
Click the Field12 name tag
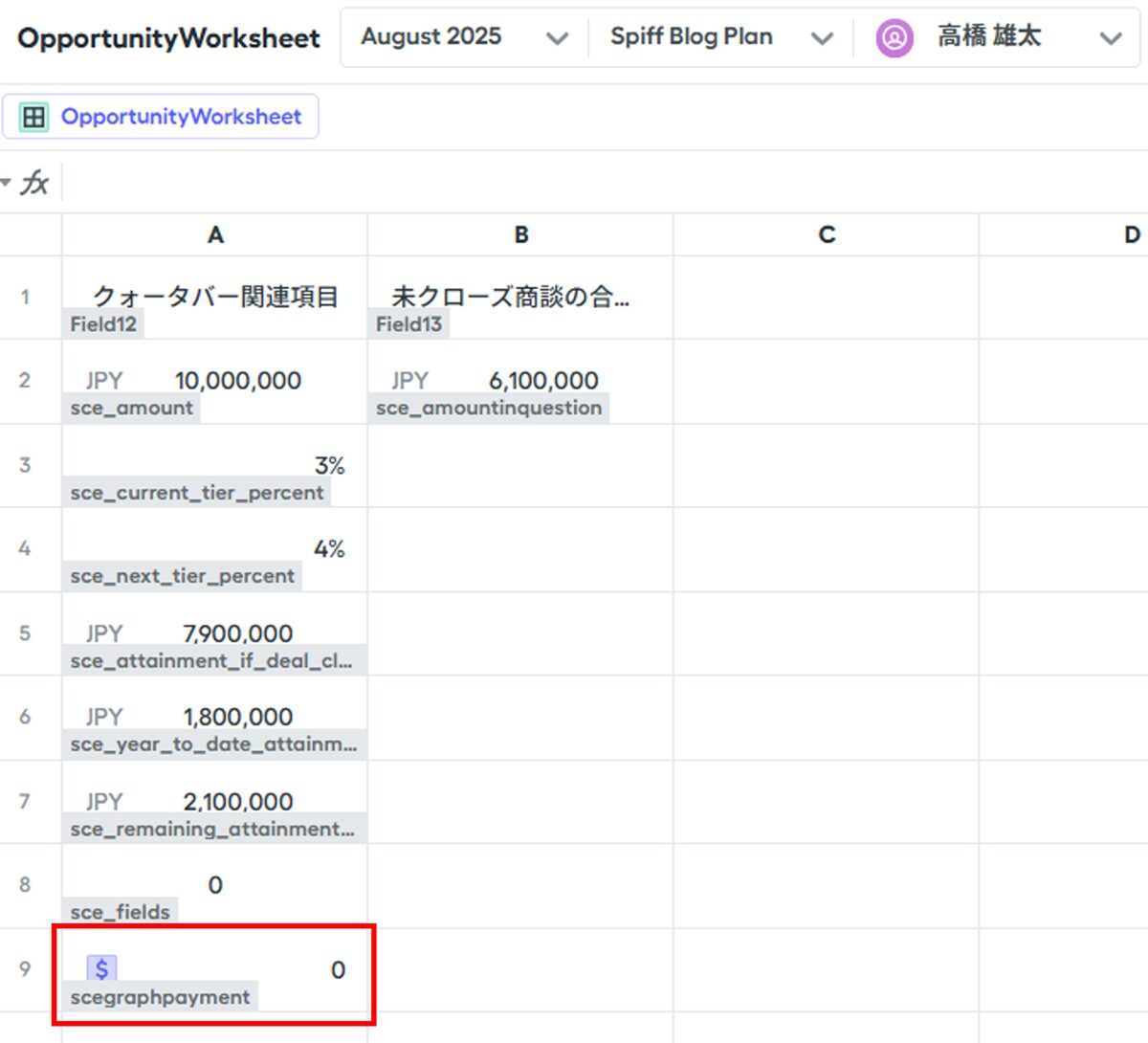coord(103,324)
